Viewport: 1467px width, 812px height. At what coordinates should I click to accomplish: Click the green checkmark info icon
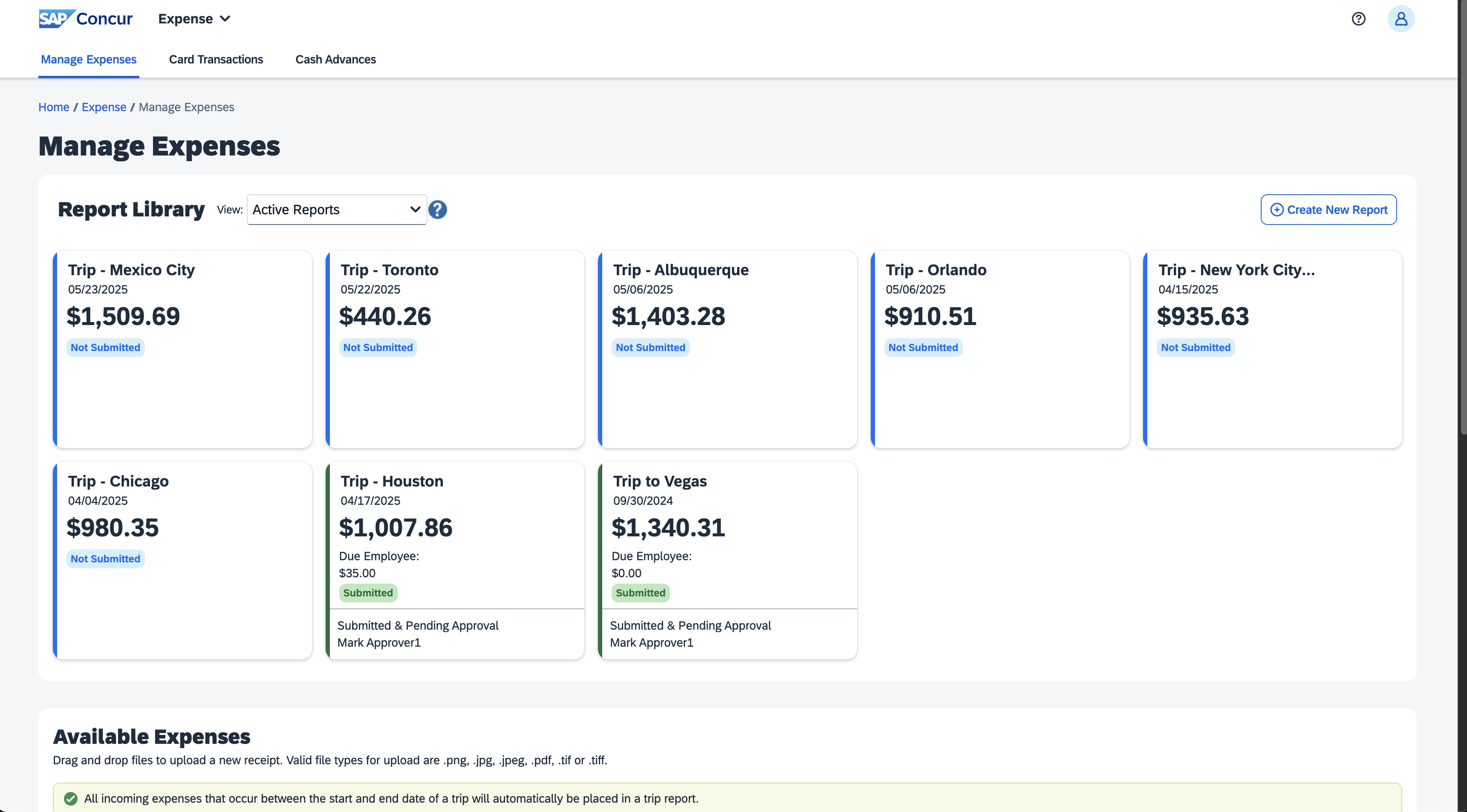(x=71, y=798)
